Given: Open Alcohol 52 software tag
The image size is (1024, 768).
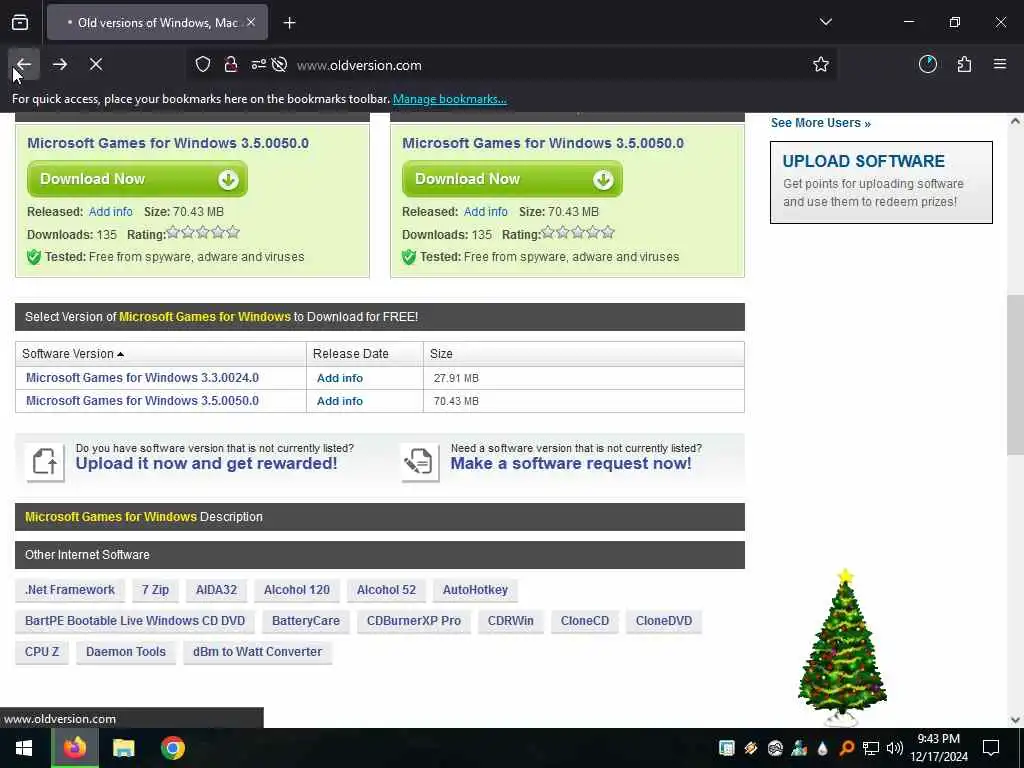Looking at the screenshot, I should (x=386, y=590).
